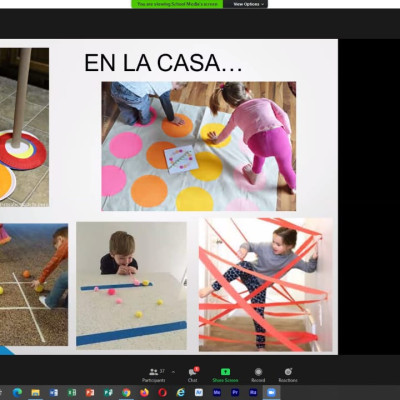Open Internet Explorer from the taskbar

(181, 393)
